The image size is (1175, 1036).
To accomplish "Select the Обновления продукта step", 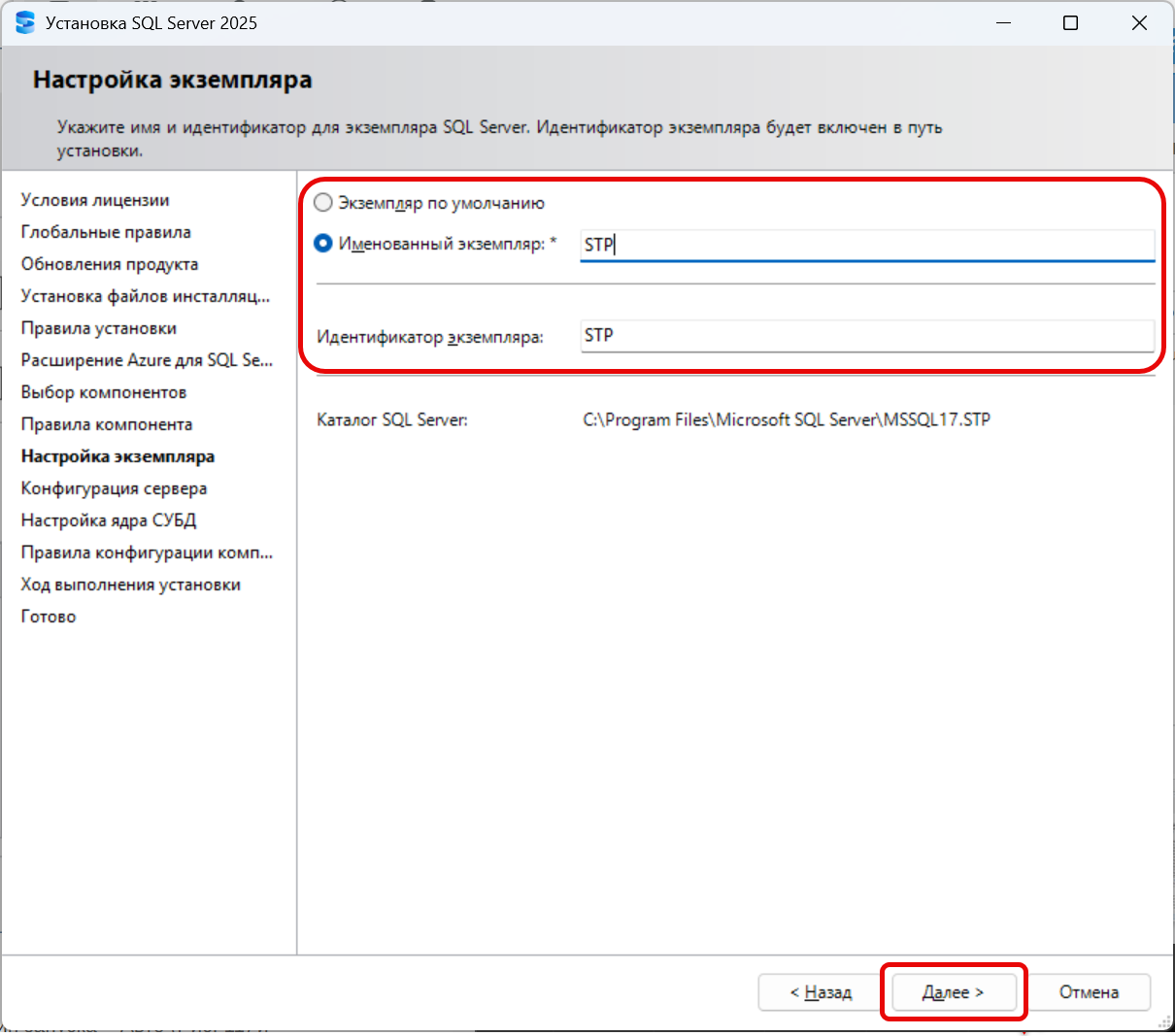I will coord(110,264).
